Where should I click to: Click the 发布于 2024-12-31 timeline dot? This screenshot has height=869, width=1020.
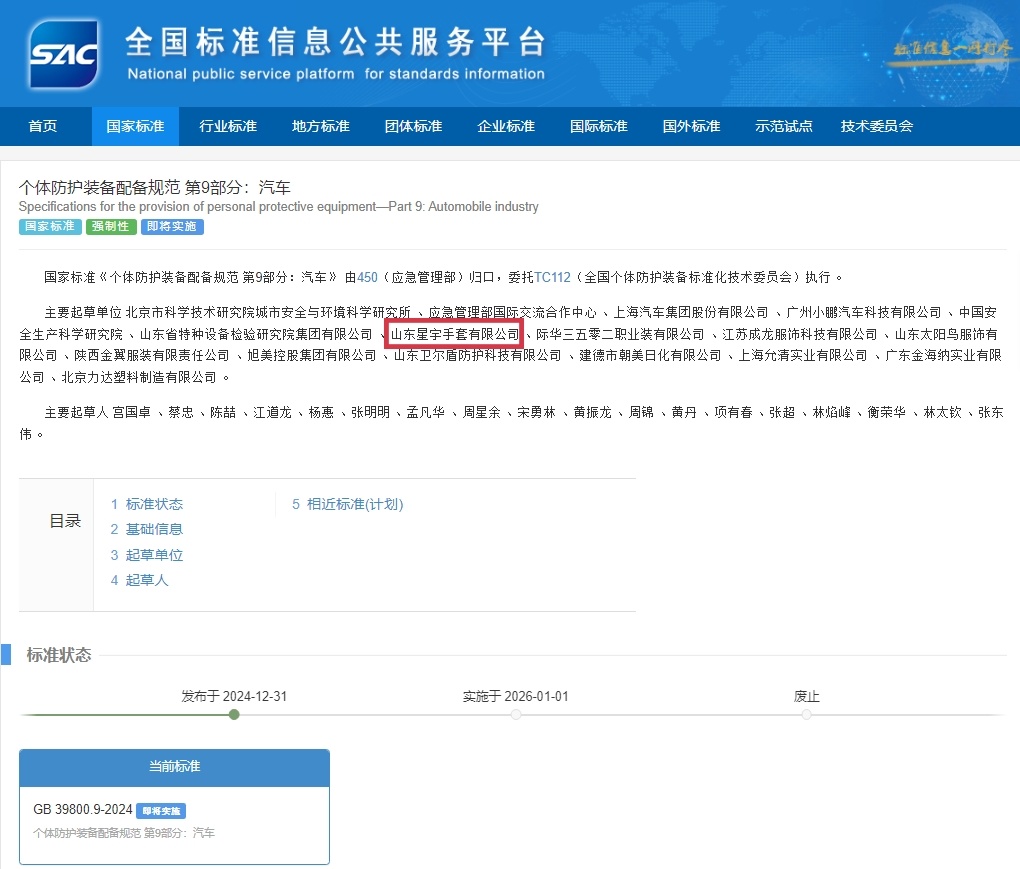234,715
